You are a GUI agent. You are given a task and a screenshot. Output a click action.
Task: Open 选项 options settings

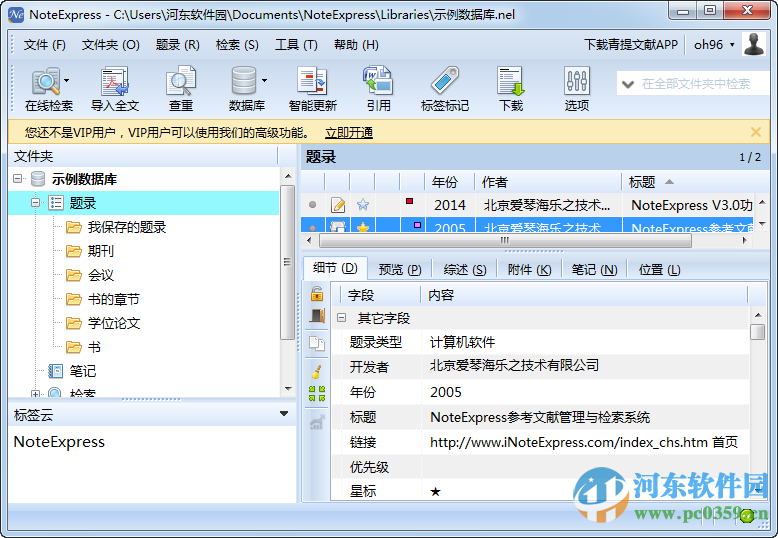pyautogui.click(x=577, y=89)
